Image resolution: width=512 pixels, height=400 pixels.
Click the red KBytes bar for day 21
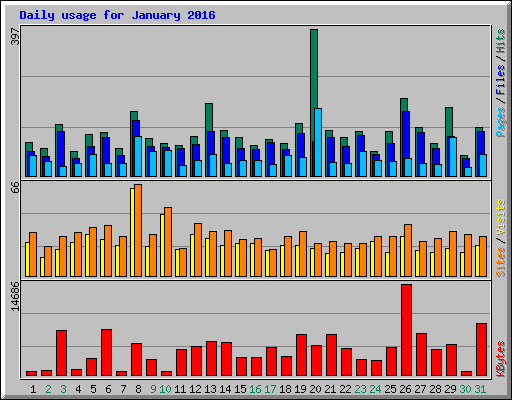pyautogui.click(x=331, y=355)
